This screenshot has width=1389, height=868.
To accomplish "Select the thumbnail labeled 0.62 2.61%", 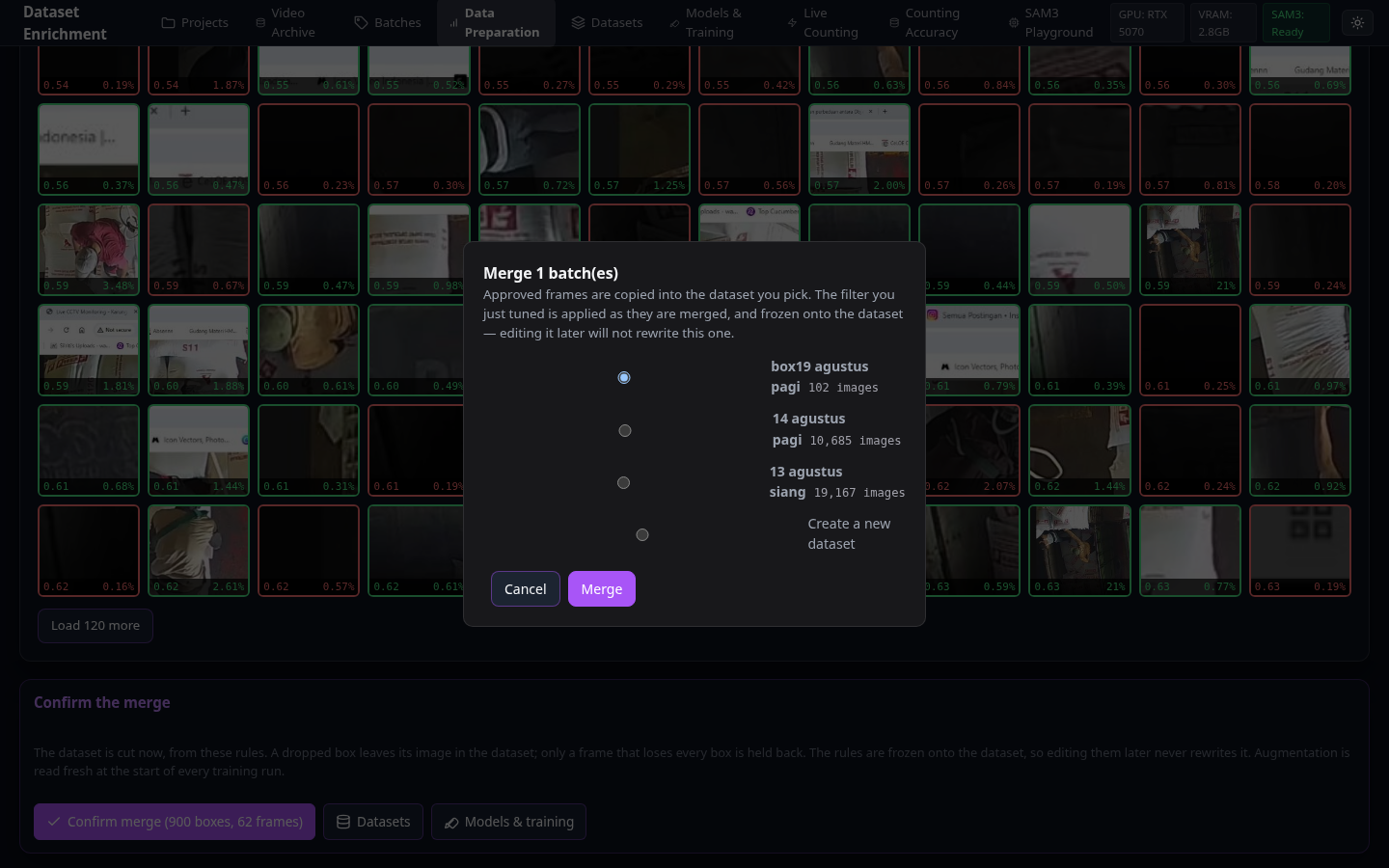I will 199,551.
